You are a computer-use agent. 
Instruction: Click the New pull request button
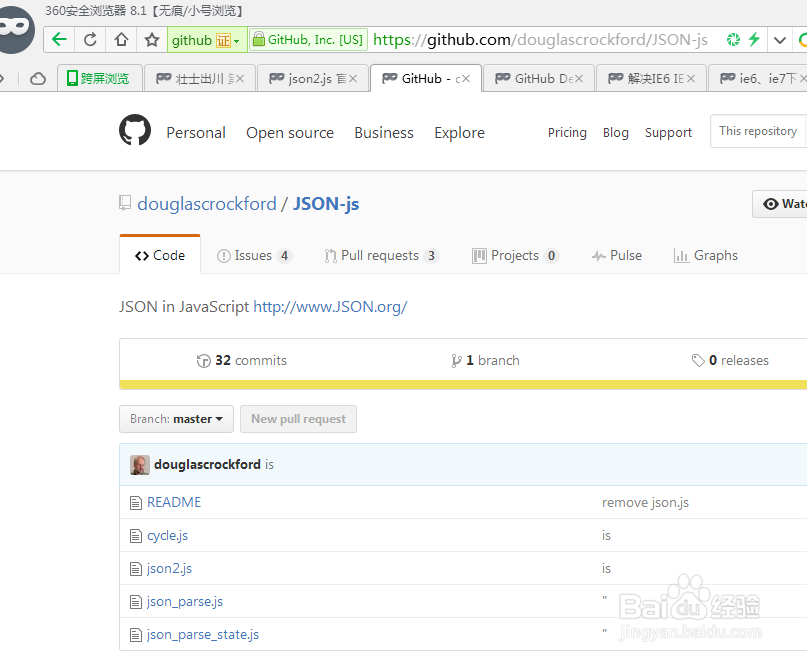coord(298,419)
